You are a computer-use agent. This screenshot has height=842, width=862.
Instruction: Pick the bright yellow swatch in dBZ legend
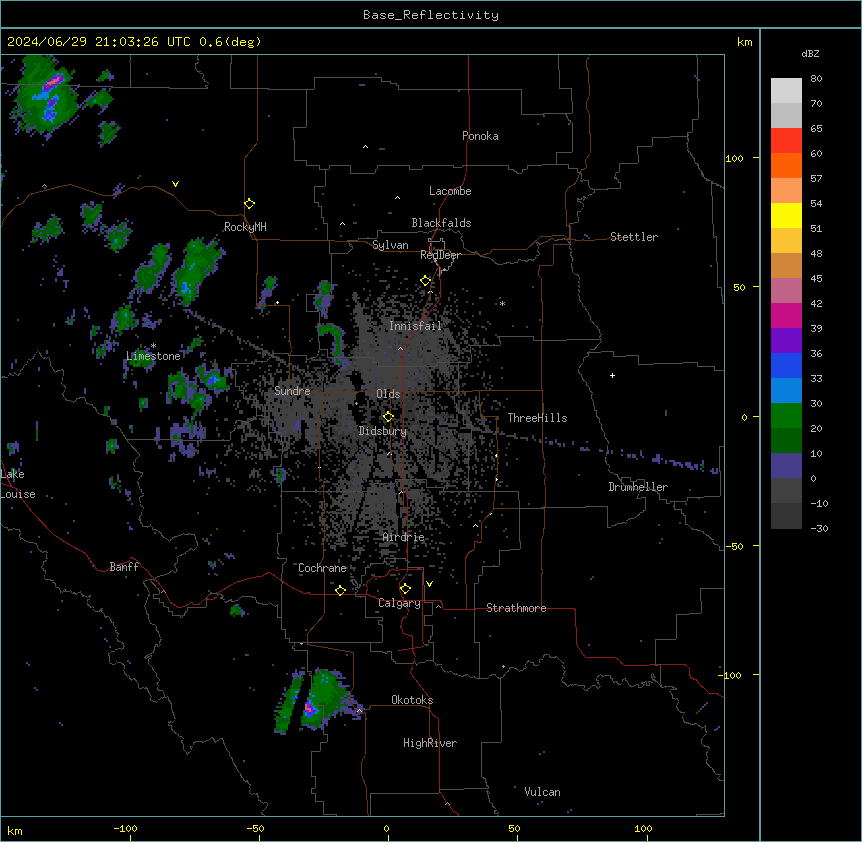click(x=786, y=215)
